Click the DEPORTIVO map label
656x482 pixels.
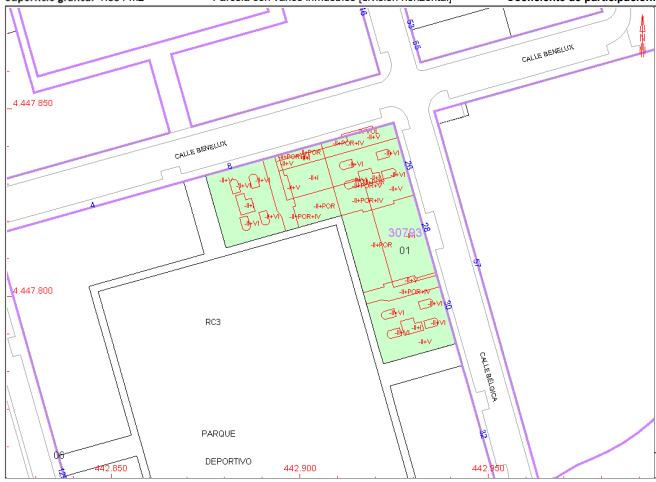tap(228, 461)
